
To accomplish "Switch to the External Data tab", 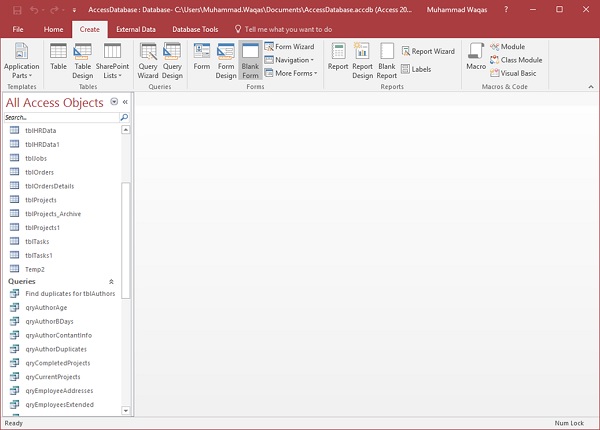I will 135,30.
